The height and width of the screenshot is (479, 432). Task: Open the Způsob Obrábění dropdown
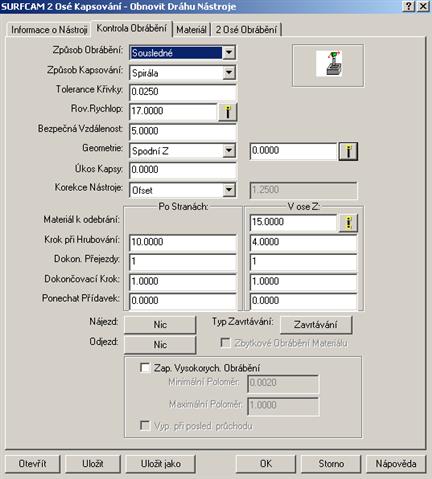[x=229, y=53]
